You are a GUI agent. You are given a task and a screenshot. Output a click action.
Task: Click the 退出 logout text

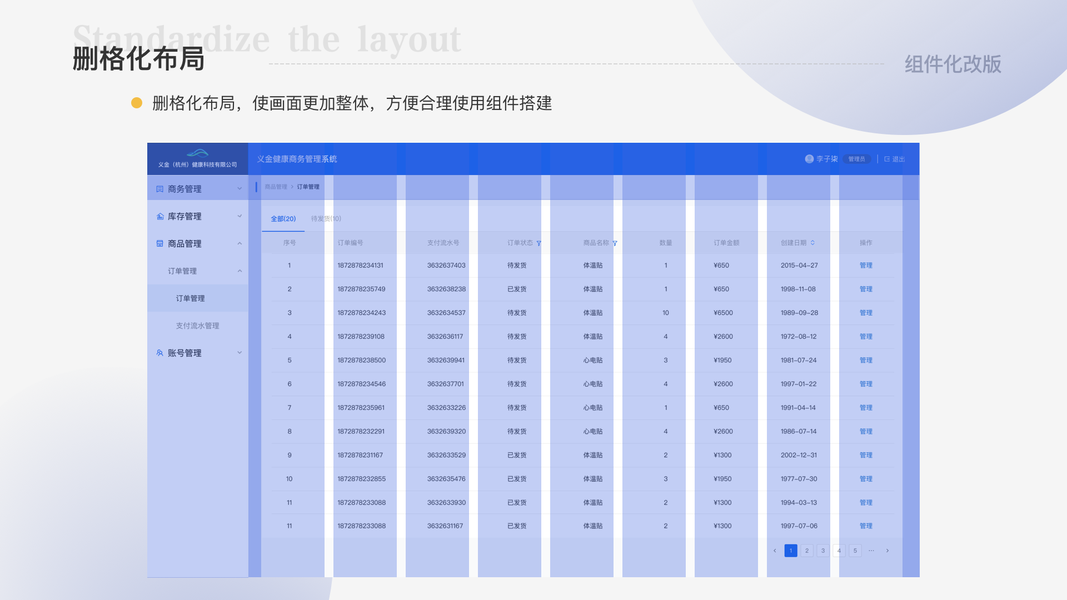(x=898, y=159)
